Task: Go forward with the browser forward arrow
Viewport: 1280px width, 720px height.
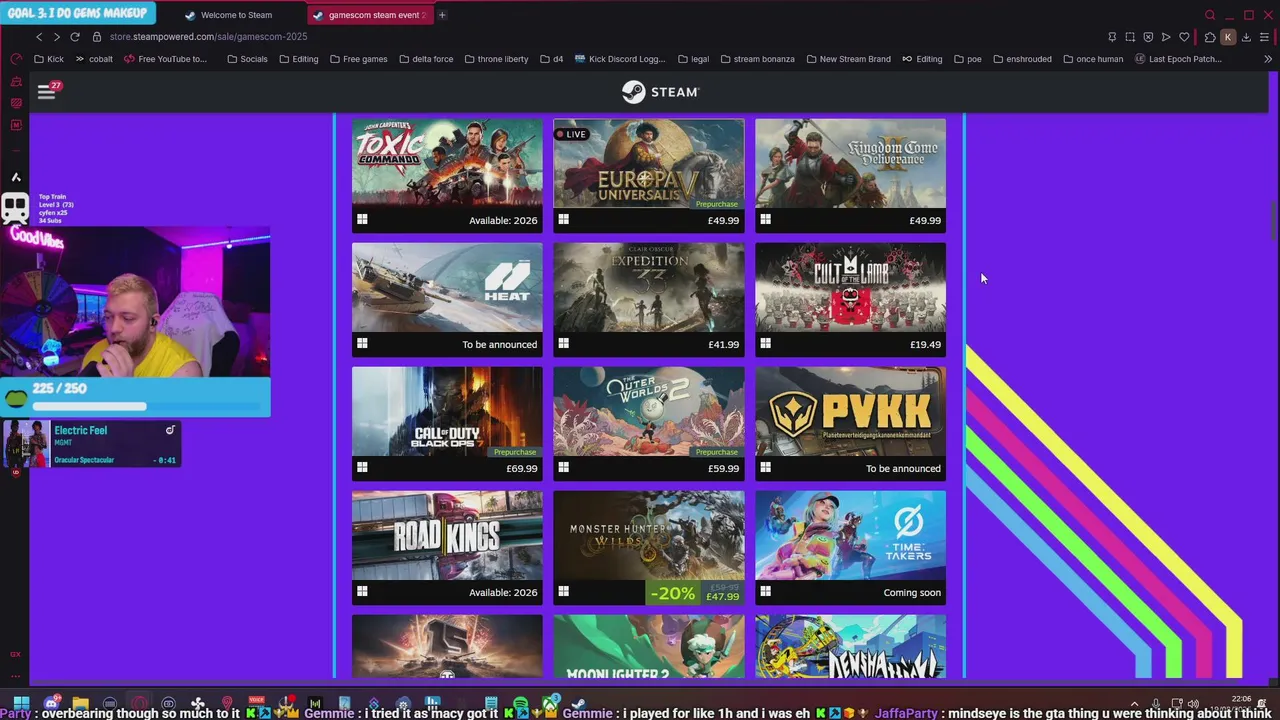Action: point(56,37)
